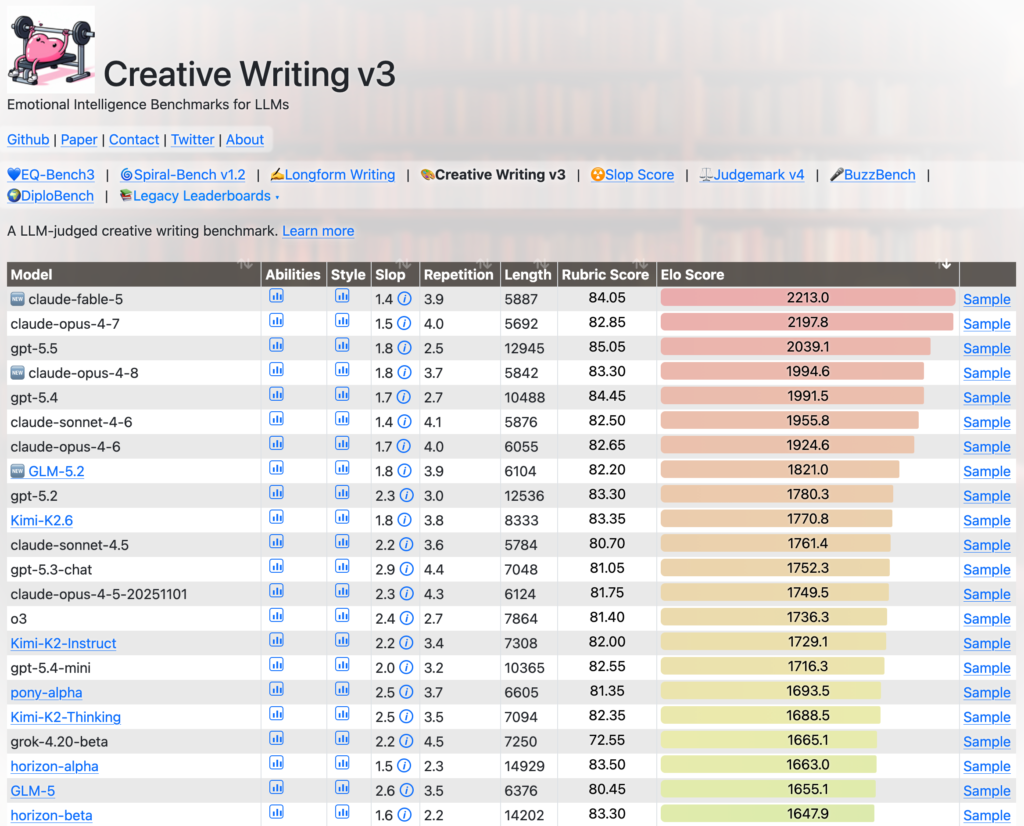Switch to Spiral-Bench v1.2 leaderboard
Image resolution: width=1024 pixels, height=826 pixels.
tap(183, 175)
